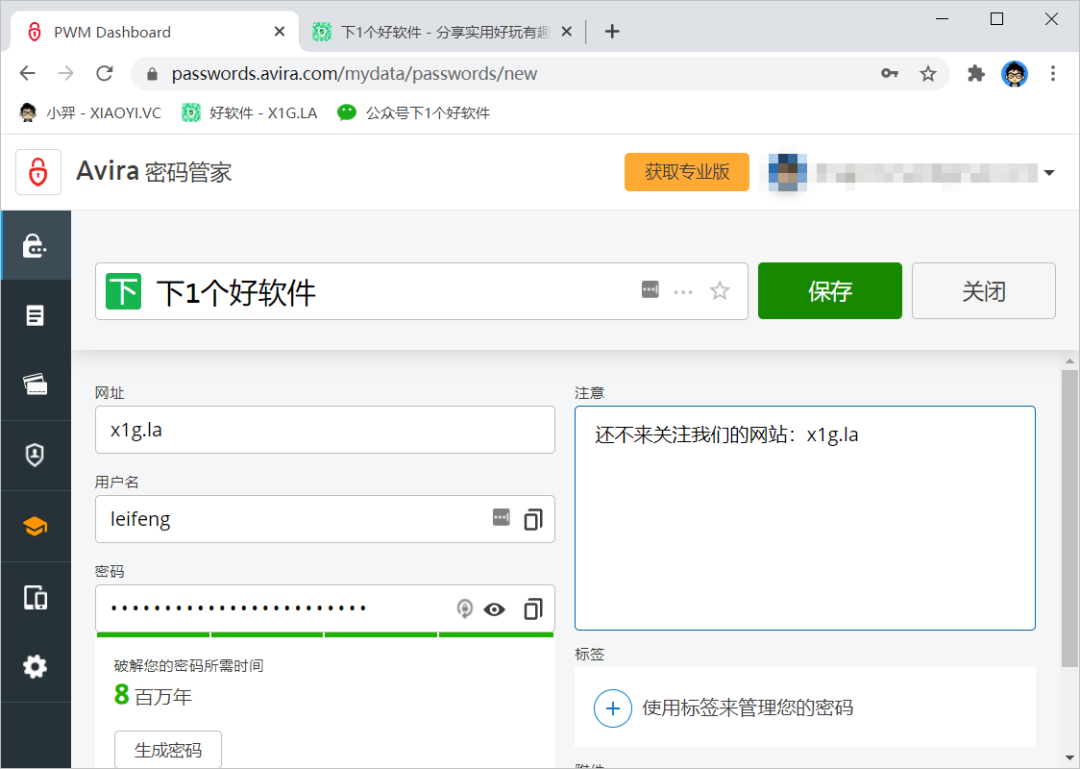Click the browser address bar URL
The height and width of the screenshot is (769, 1080).
pyautogui.click(x=354, y=74)
